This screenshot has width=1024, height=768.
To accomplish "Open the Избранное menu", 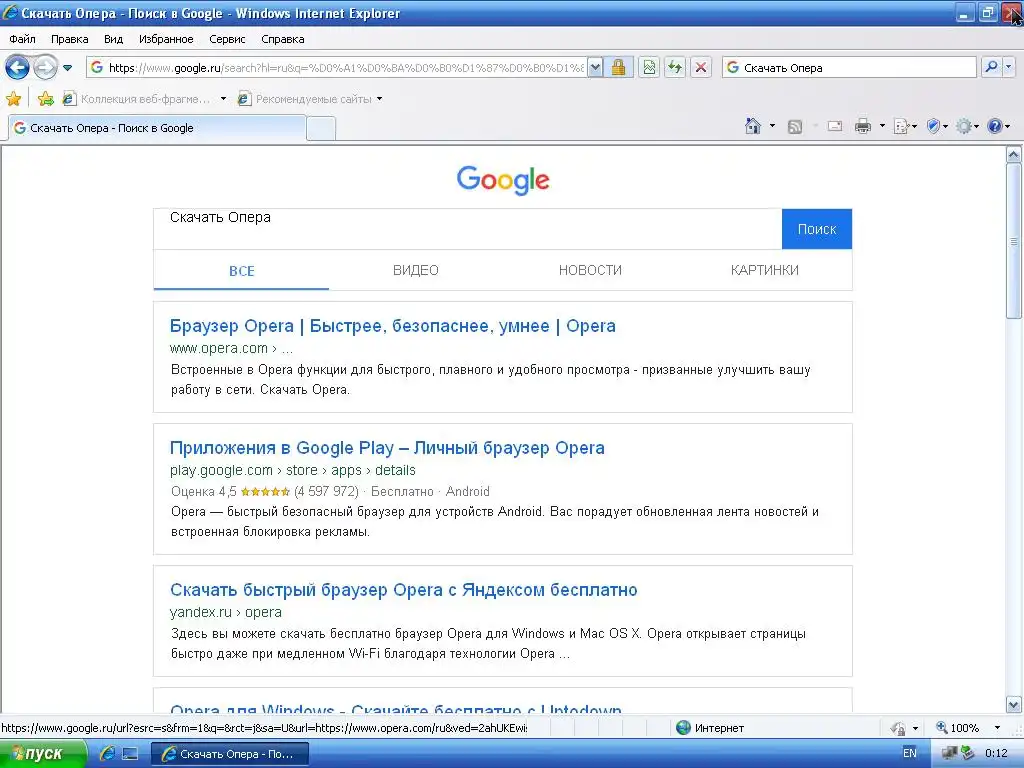I will (x=166, y=39).
